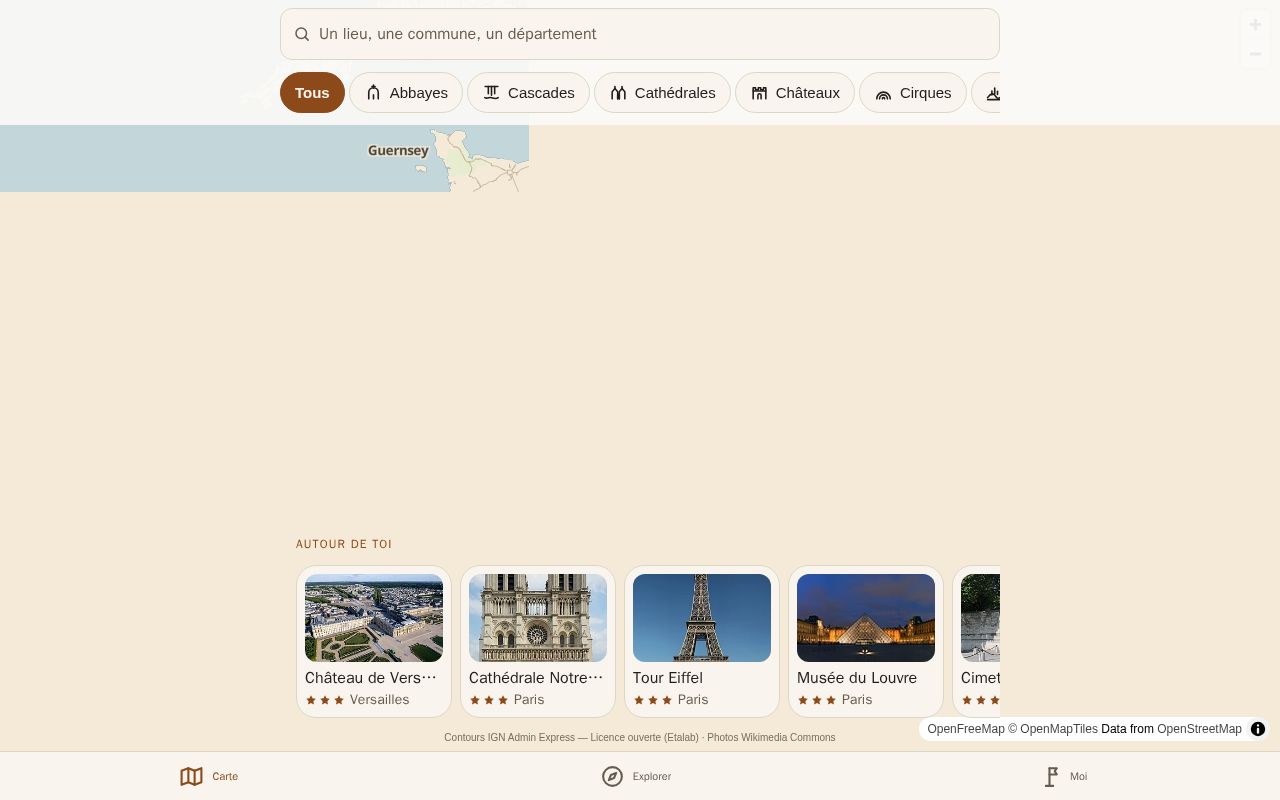Filter by Cascades category

click(528, 93)
